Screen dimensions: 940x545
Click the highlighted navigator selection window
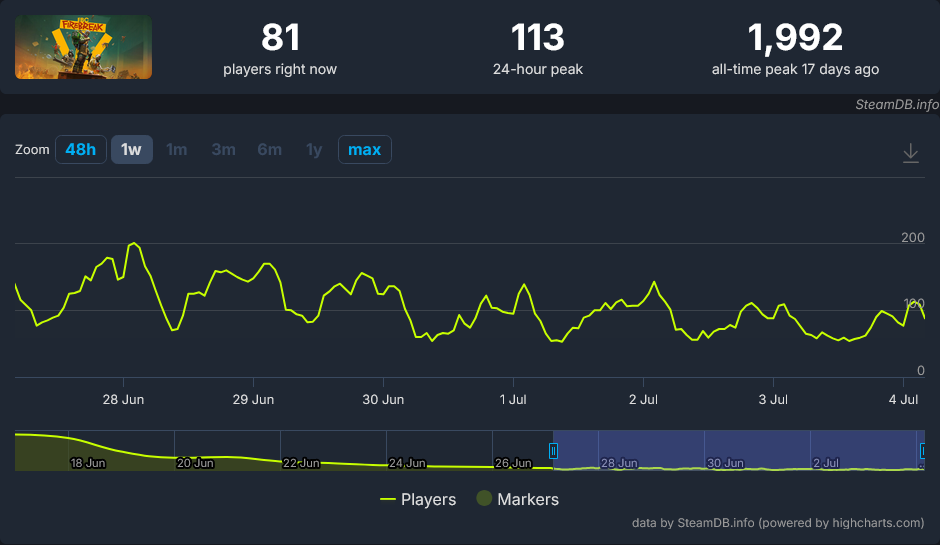click(x=739, y=450)
